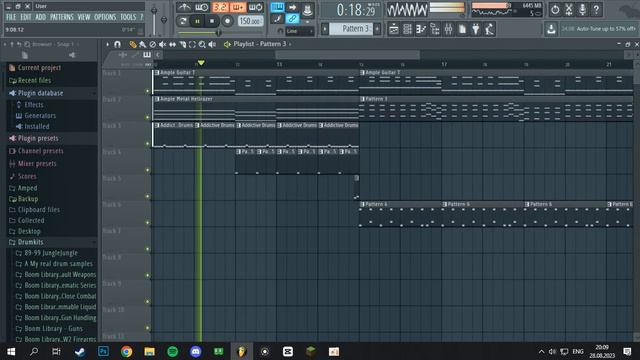Toggle the 3.2 countdown before recording

click(220, 7)
